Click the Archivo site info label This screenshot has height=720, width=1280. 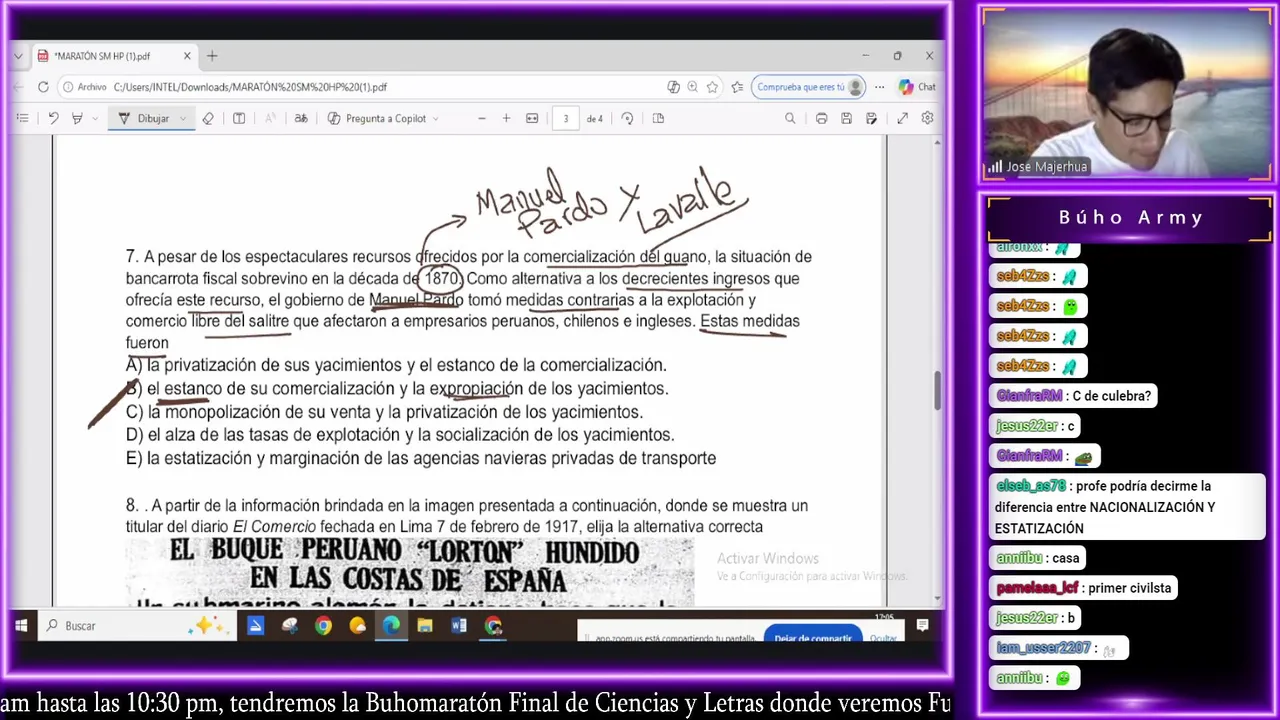[x=84, y=87]
